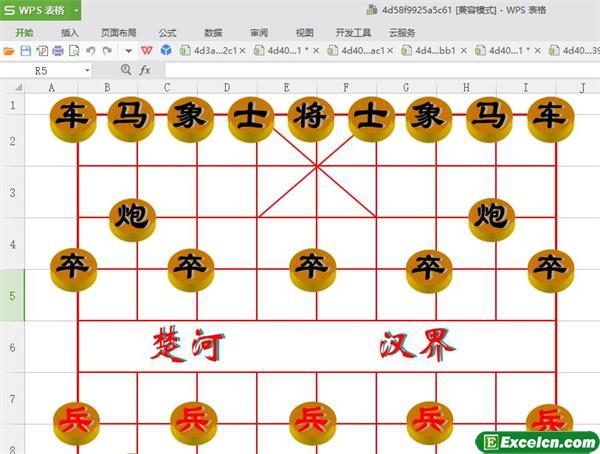600x454 pixels.
Task: Open the 开始 ribbon tab
Action: point(24,33)
